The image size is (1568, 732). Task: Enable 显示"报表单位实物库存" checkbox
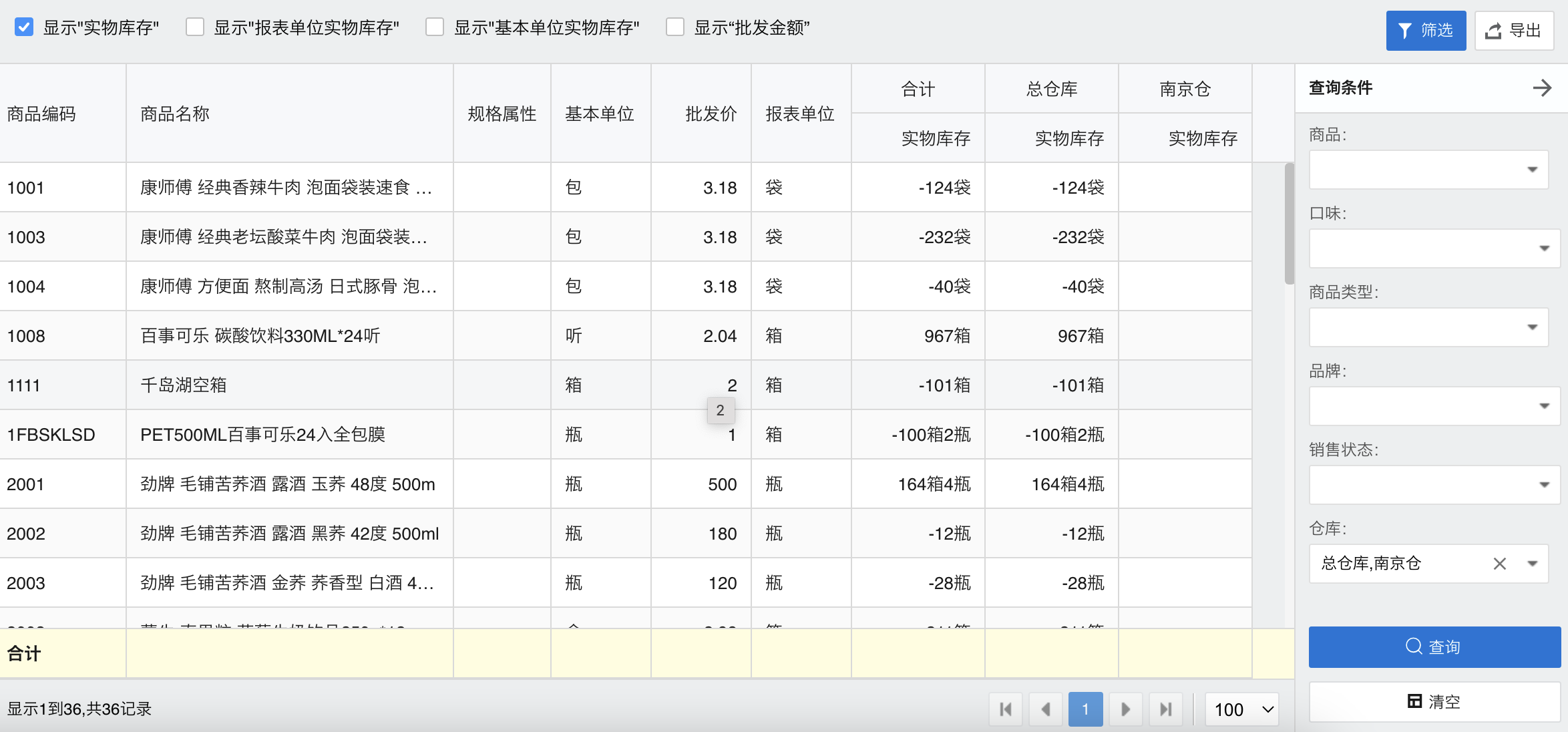point(195,27)
